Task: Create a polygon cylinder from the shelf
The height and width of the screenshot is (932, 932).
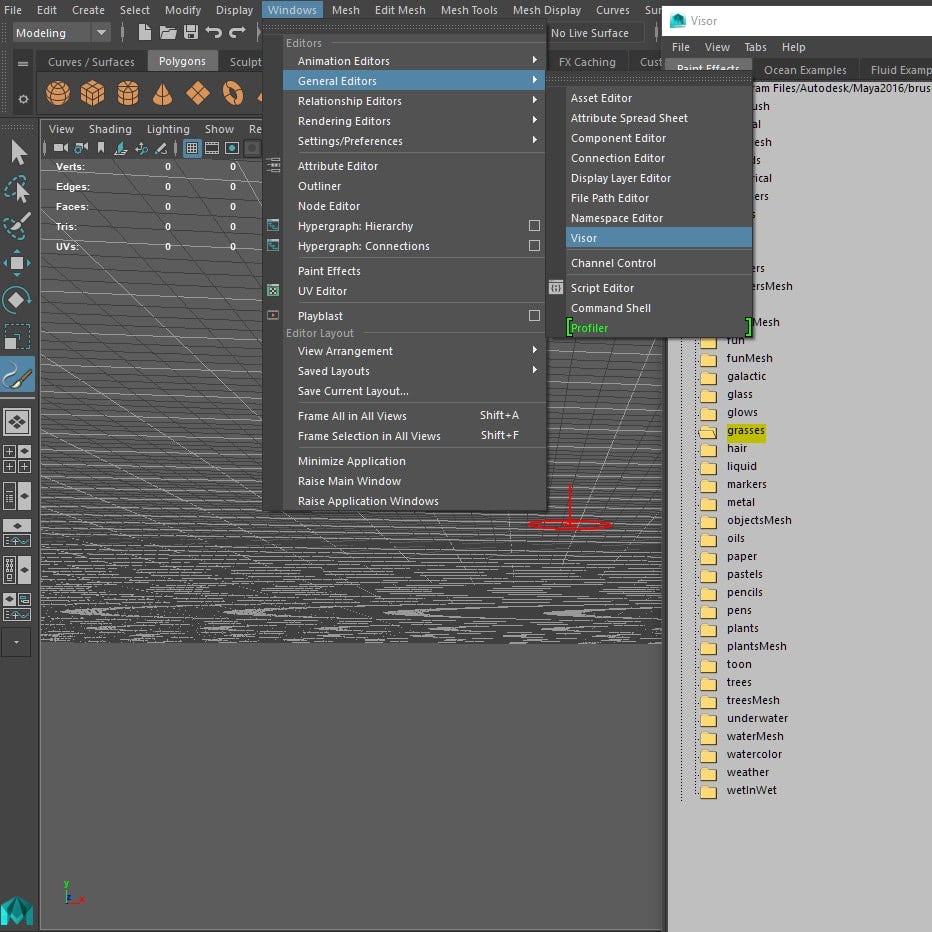Action: click(128, 93)
